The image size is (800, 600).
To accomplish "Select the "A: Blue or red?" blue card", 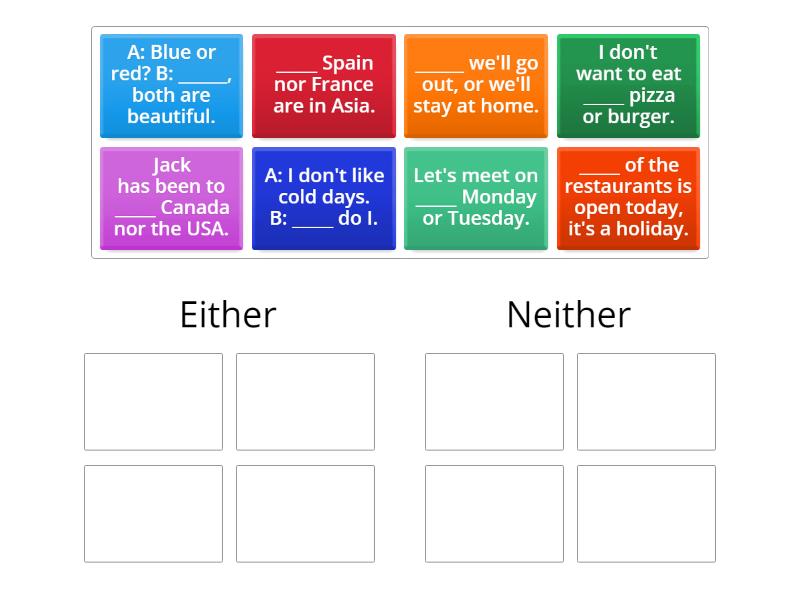I will (x=171, y=85).
